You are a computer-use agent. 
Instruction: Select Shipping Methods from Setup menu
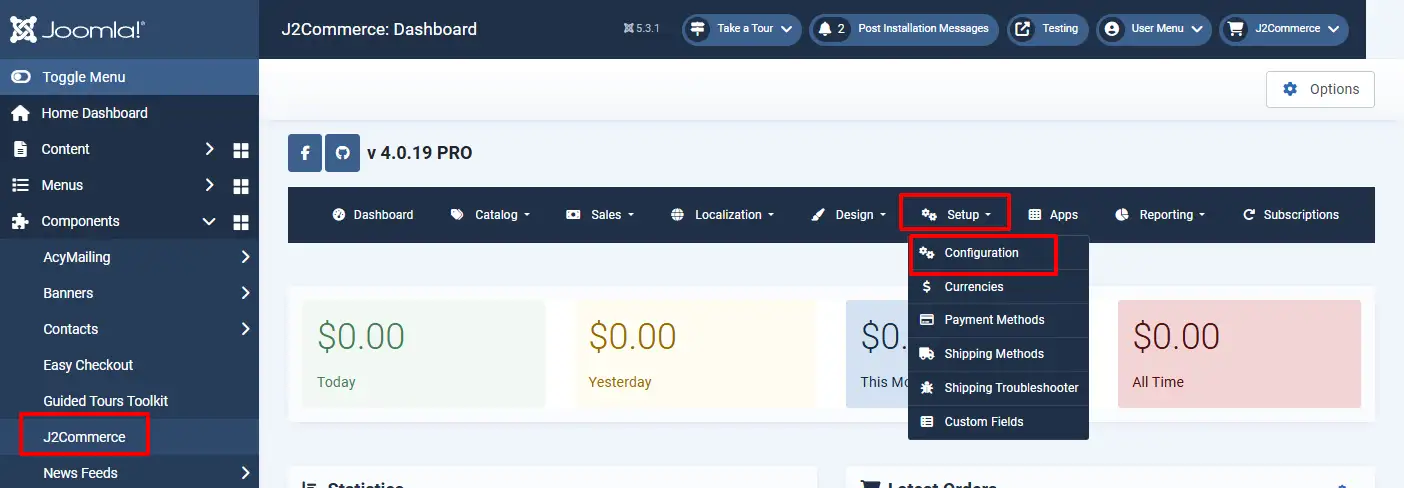point(998,354)
